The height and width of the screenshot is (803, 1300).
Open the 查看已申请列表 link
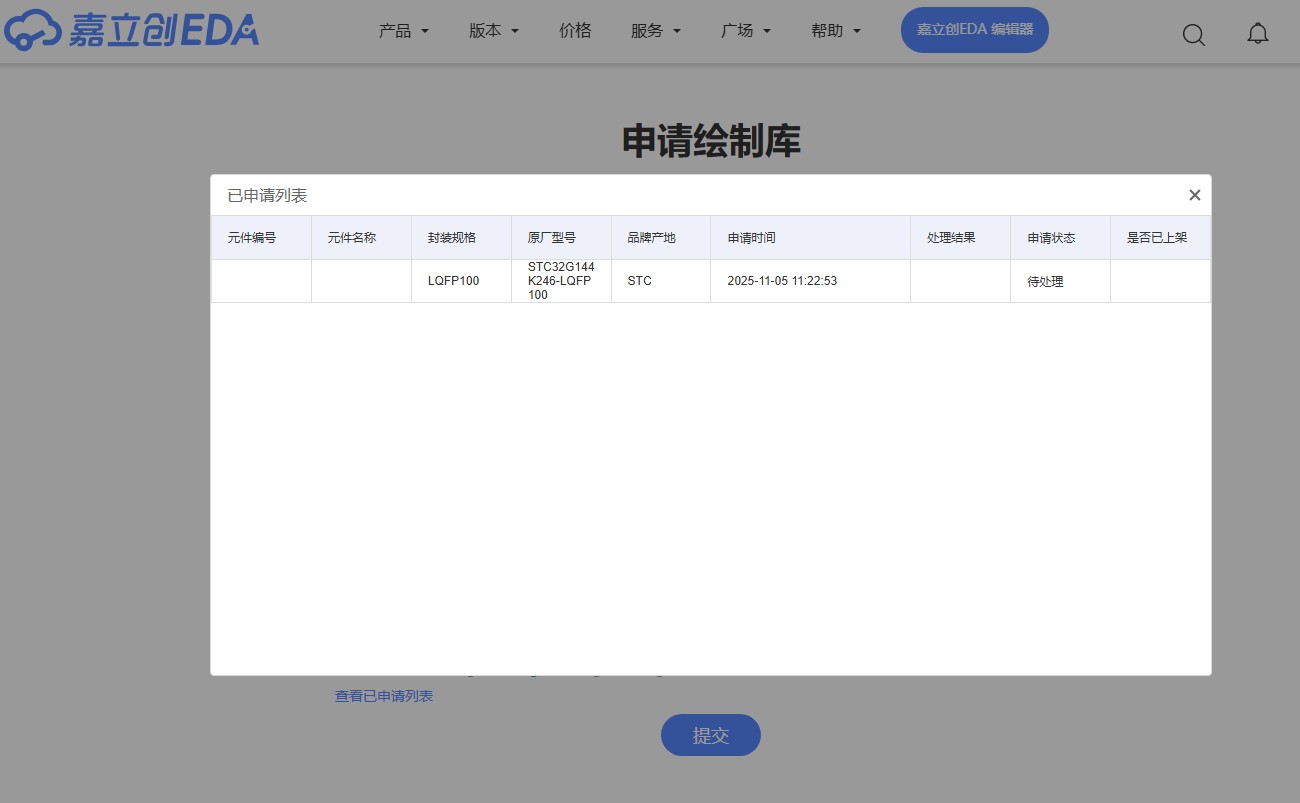point(383,695)
